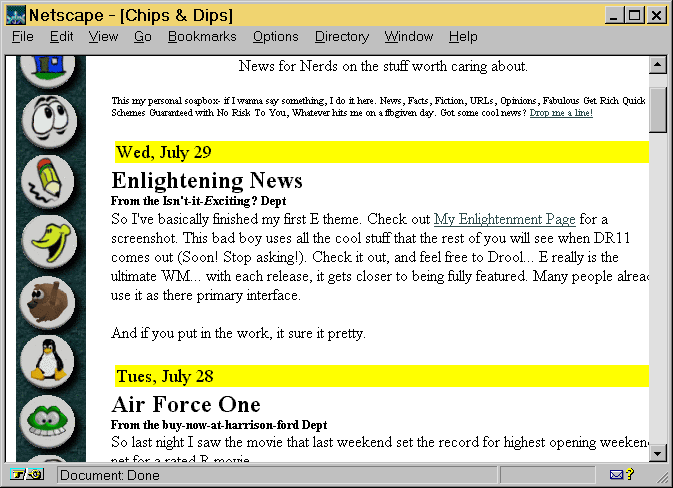Screen dimensions: 673x488
Task: Open the Directory menu
Action: [342, 37]
